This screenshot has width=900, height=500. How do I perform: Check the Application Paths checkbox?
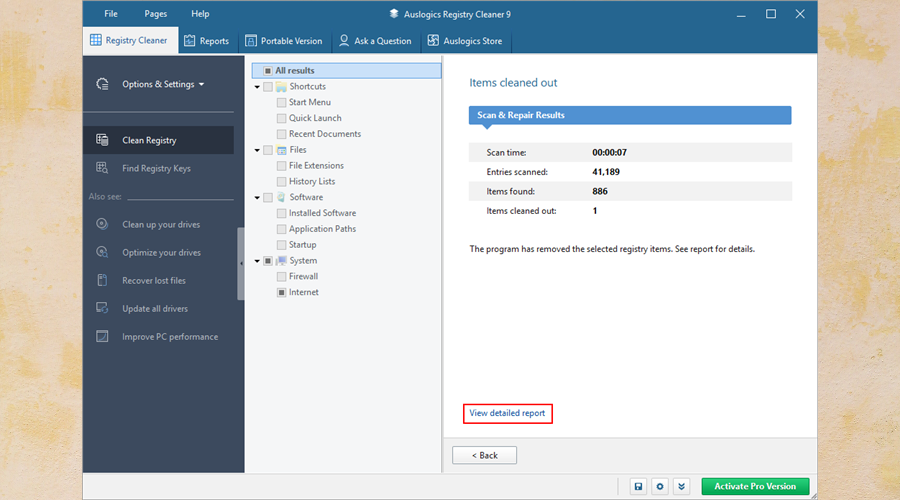click(x=281, y=229)
